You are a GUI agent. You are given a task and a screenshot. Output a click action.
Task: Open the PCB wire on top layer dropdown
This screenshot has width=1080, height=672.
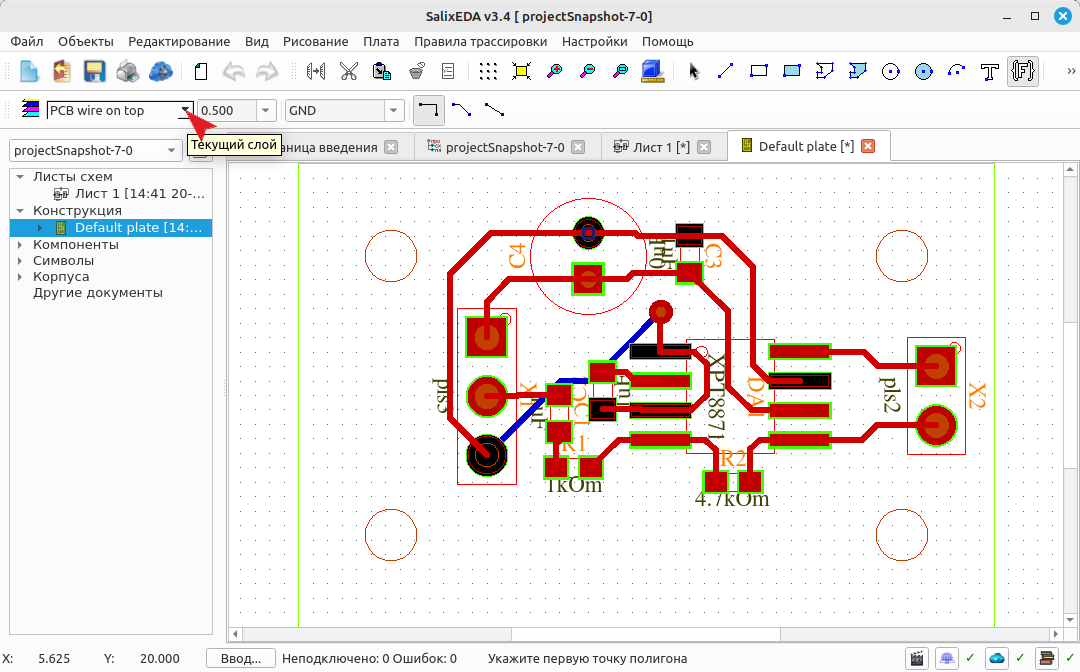[x=120, y=110]
